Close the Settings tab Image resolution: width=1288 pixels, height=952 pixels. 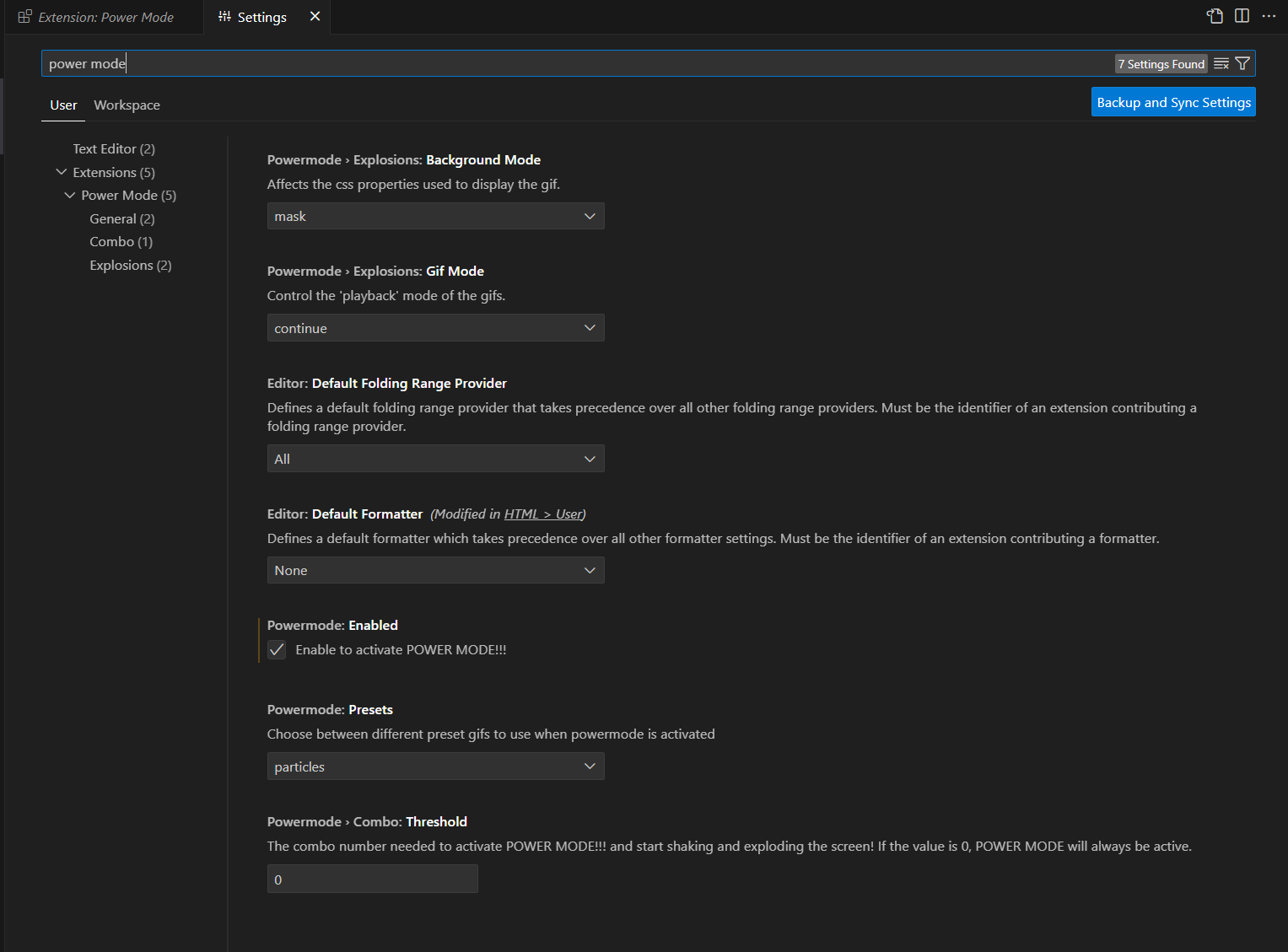click(x=315, y=17)
